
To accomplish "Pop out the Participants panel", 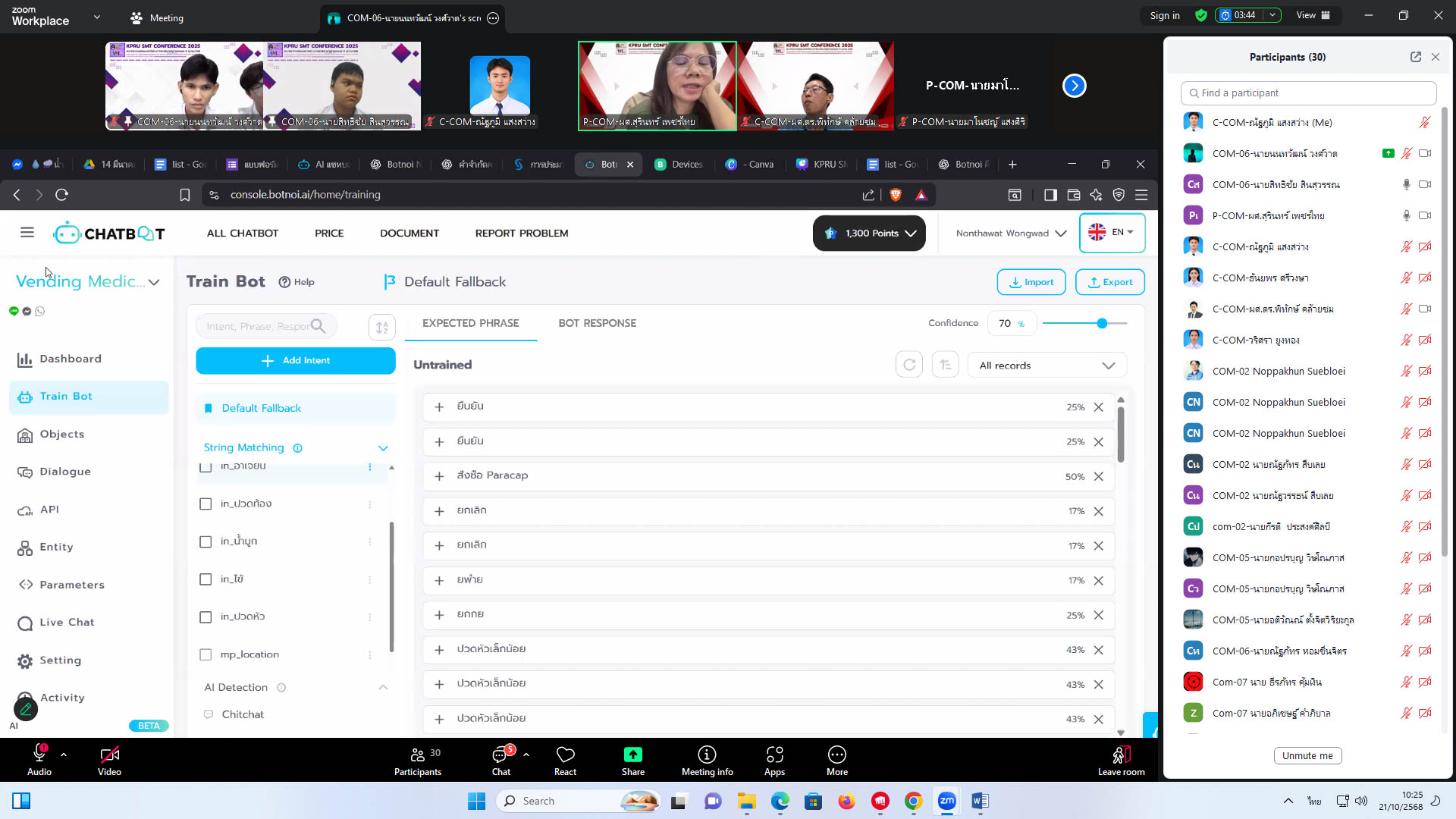I will click(x=1415, y=57).
